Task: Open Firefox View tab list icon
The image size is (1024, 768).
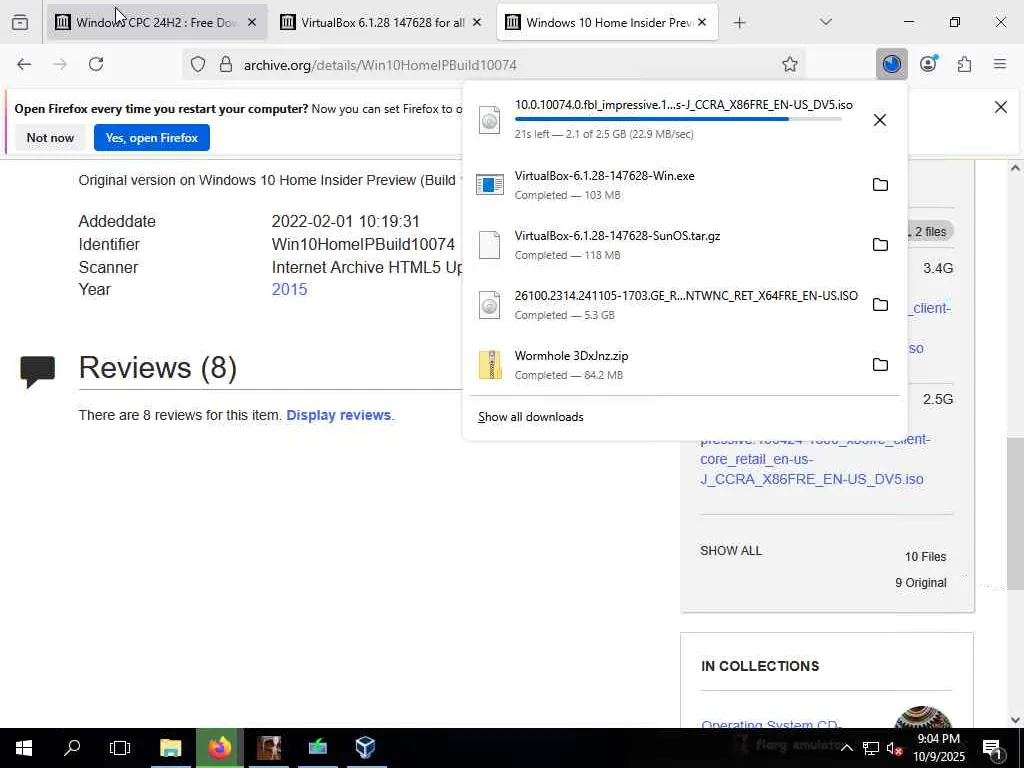Action: click(20, 22)
